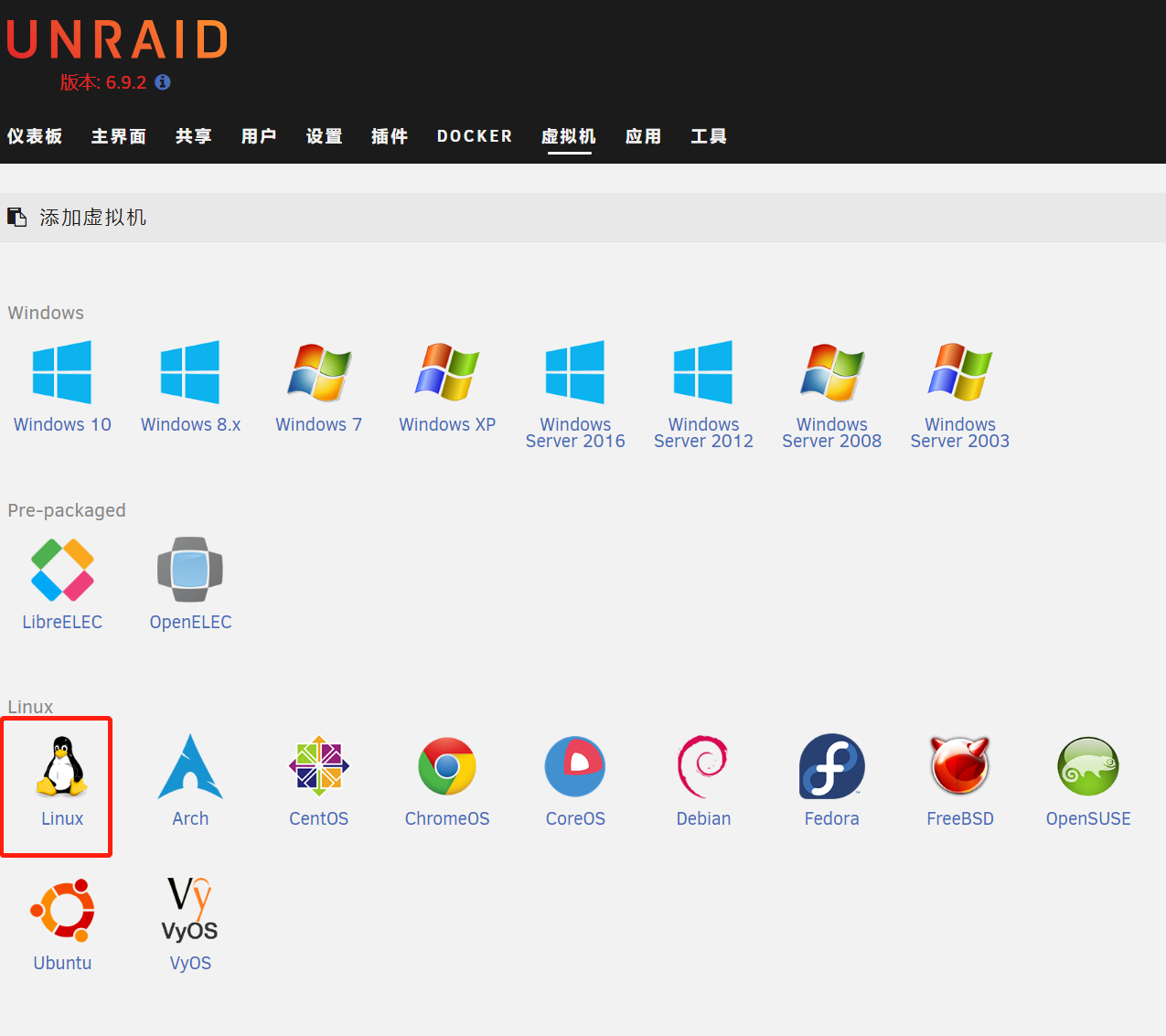Click the CentOS text label

(x=319, y=818)
